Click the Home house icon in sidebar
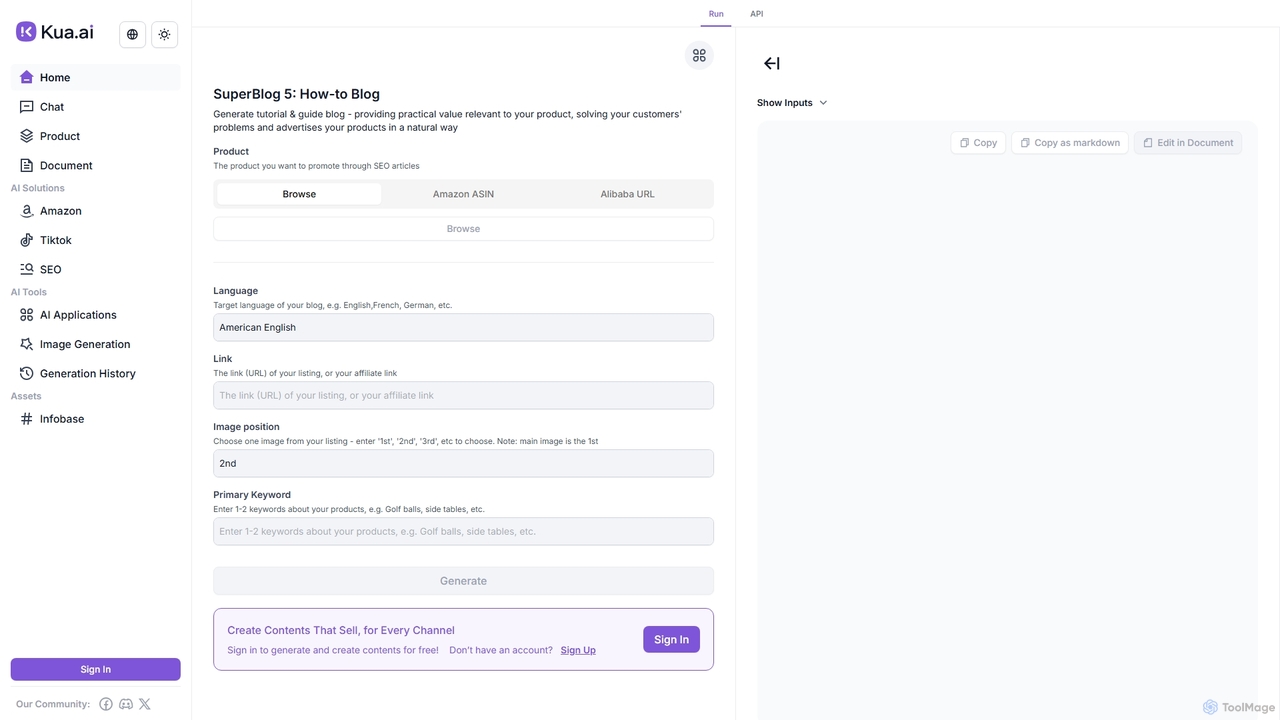 [27, 77]
